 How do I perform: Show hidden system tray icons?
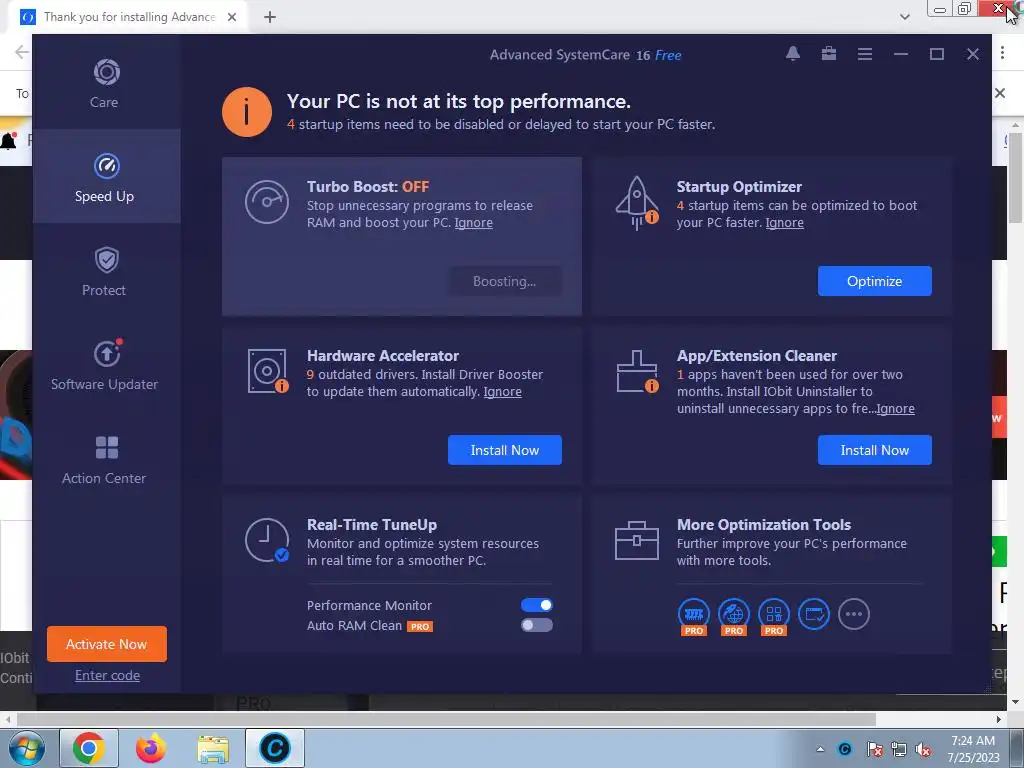pyautogui.click(x=820, y=749)
